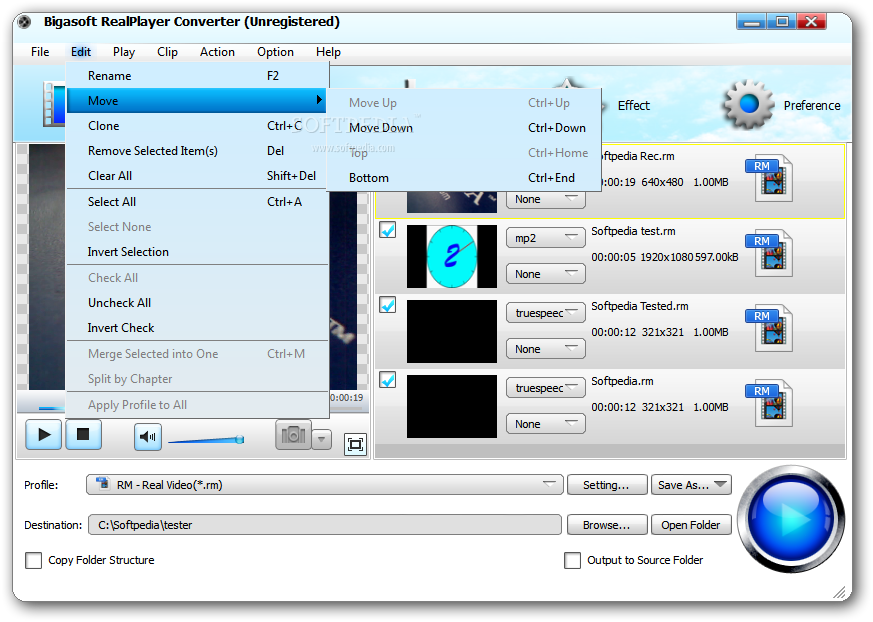Viewport: 873px width, 622px height.
Task: Click the Effect toolbar button
Action: point(634,105)
